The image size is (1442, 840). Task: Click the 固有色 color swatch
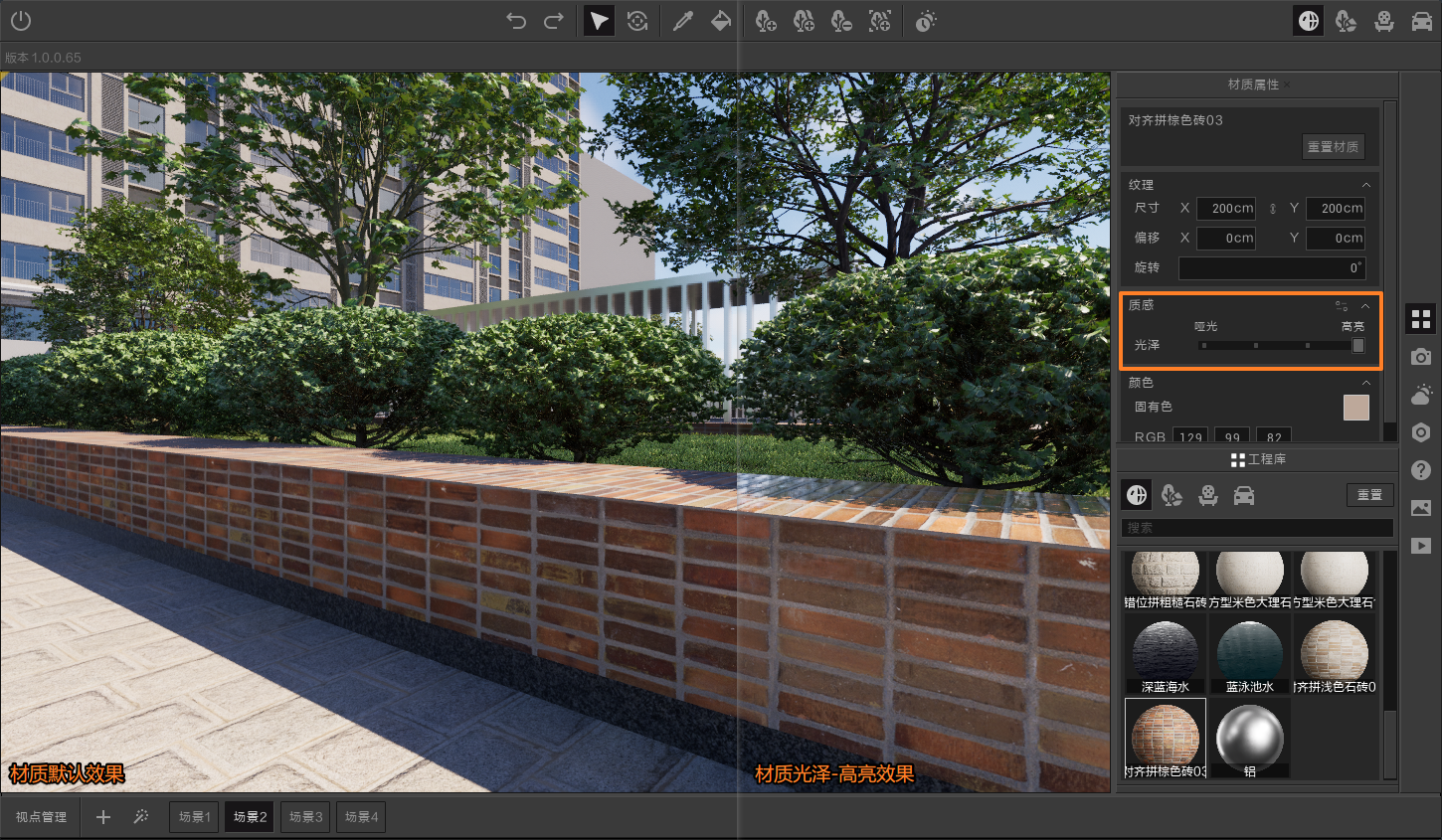click(x=1356, y=408)
